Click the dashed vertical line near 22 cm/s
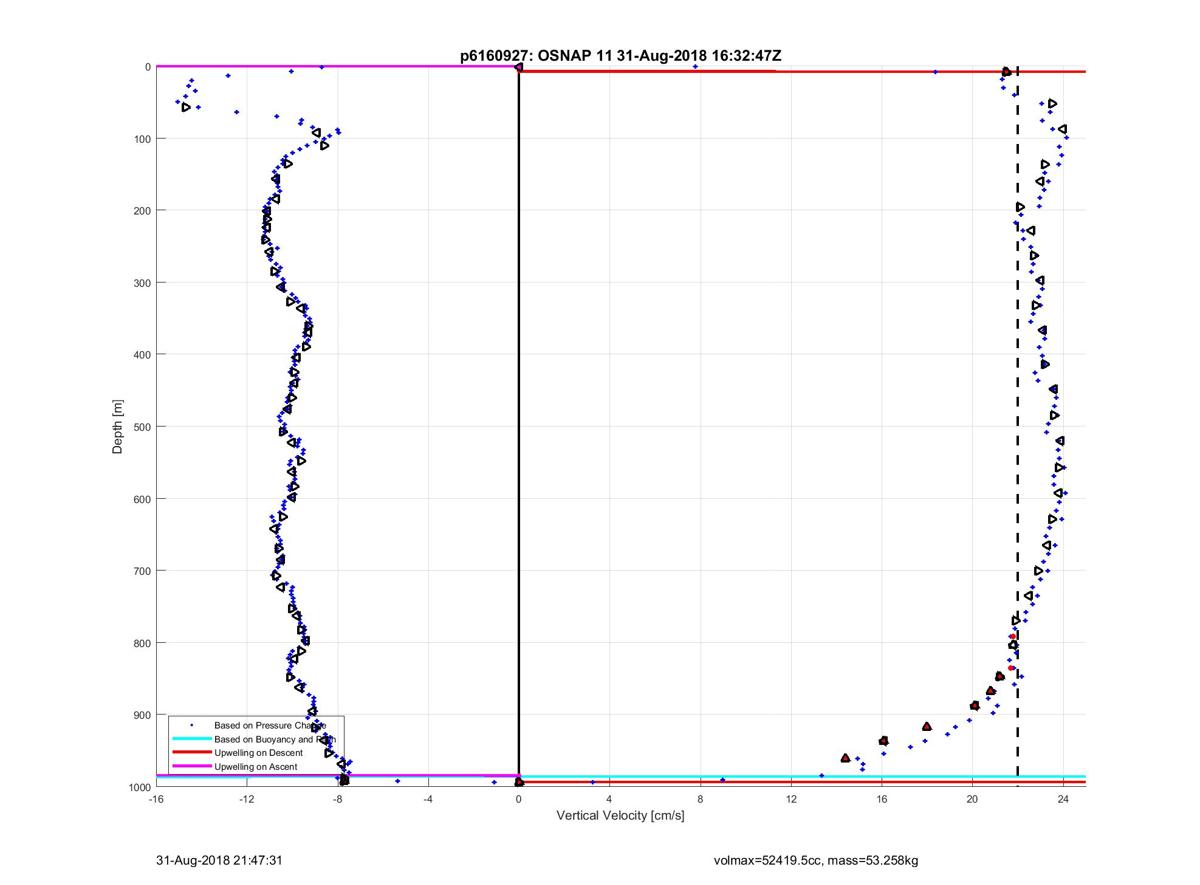Screen dimensions: 1200x885 (x=1018, y=427)
